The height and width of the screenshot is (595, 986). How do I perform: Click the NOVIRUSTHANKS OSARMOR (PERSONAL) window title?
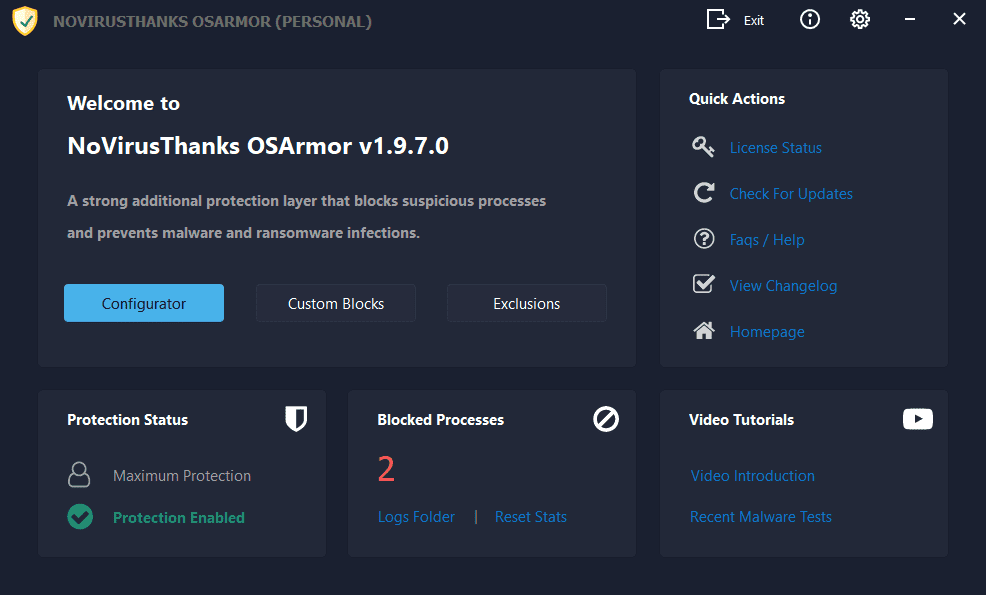point(213,21)
